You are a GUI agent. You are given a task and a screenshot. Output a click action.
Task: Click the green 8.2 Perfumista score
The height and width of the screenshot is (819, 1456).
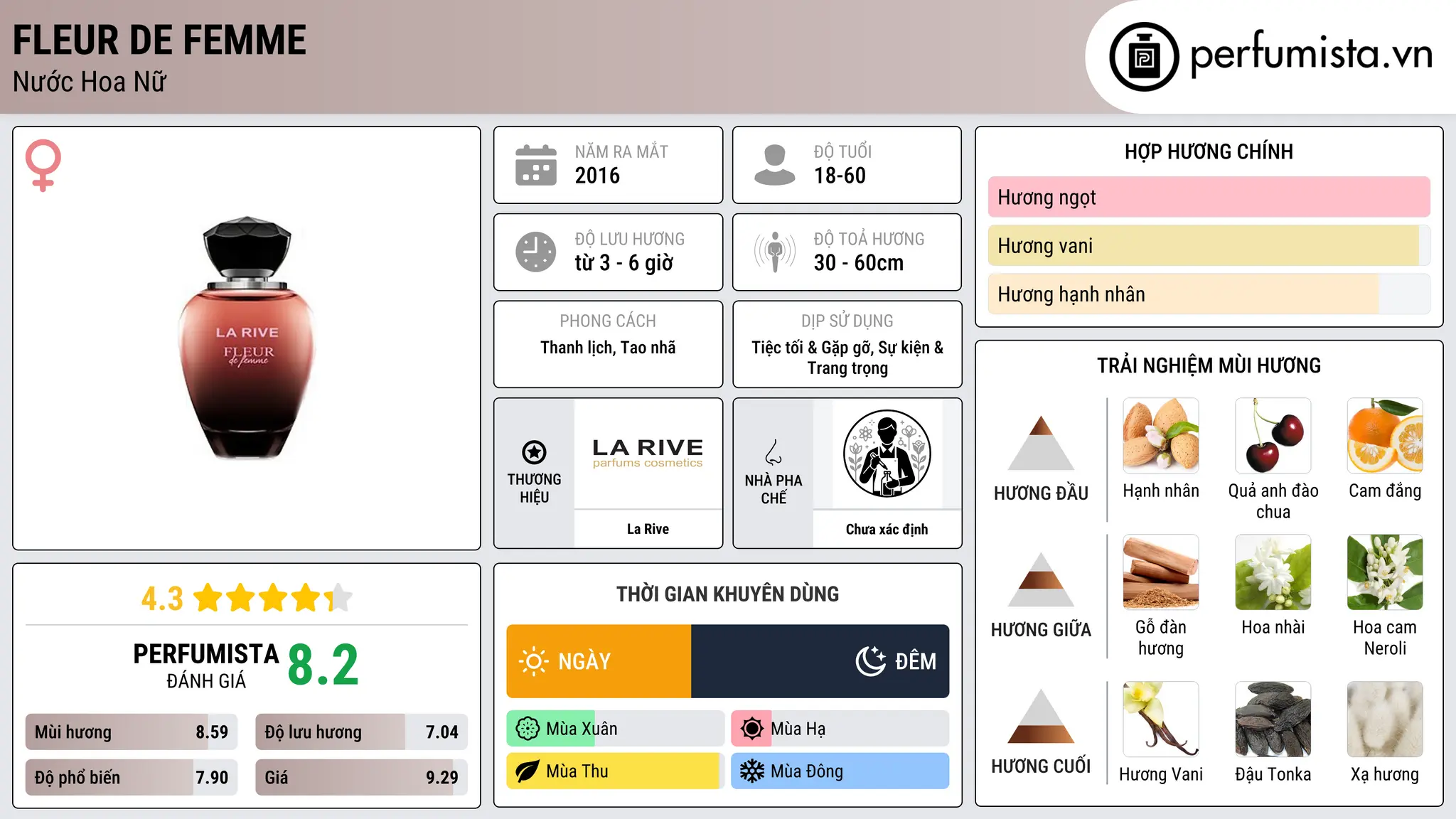pos(323,665)
